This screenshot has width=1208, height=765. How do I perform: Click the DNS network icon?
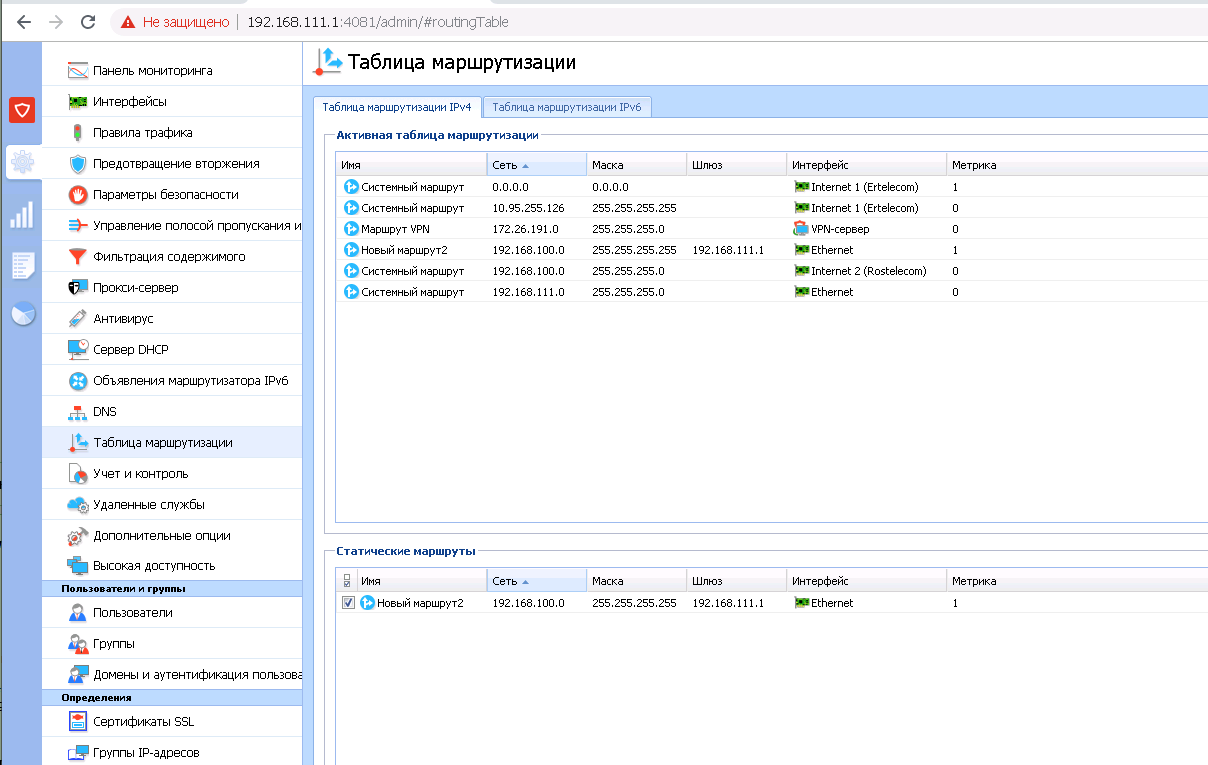click(x=78, y=412)
